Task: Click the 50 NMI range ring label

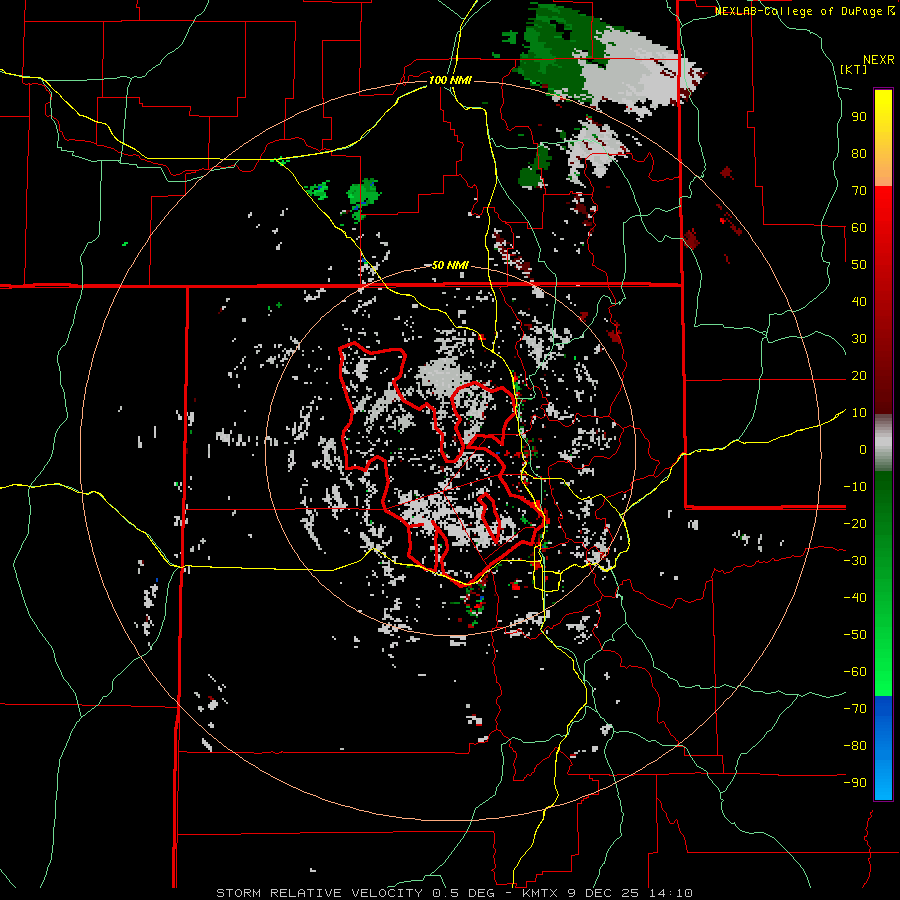Action: [x=450, y=265]
